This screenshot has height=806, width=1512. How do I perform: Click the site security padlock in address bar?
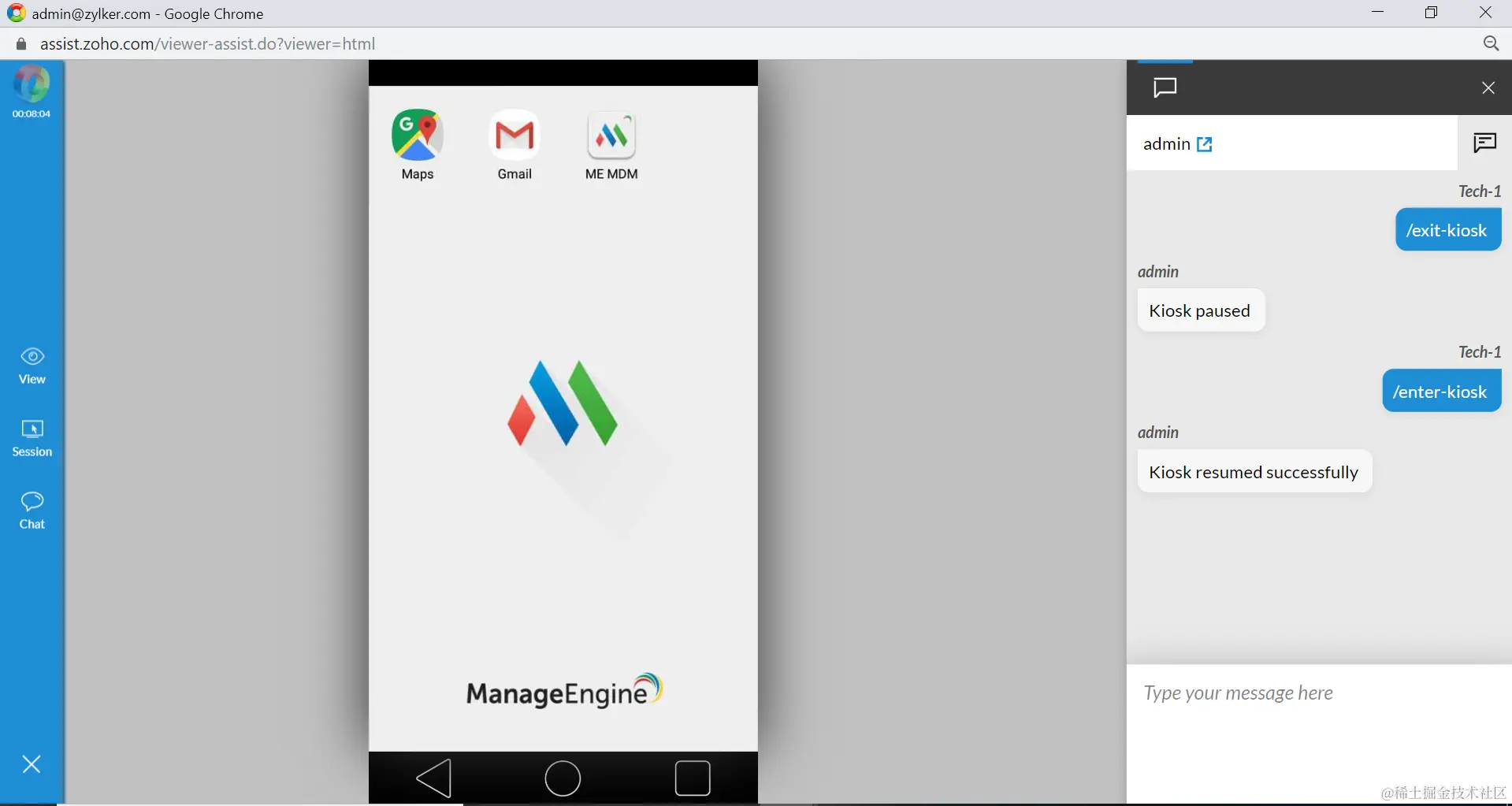[x=20, y=43]
